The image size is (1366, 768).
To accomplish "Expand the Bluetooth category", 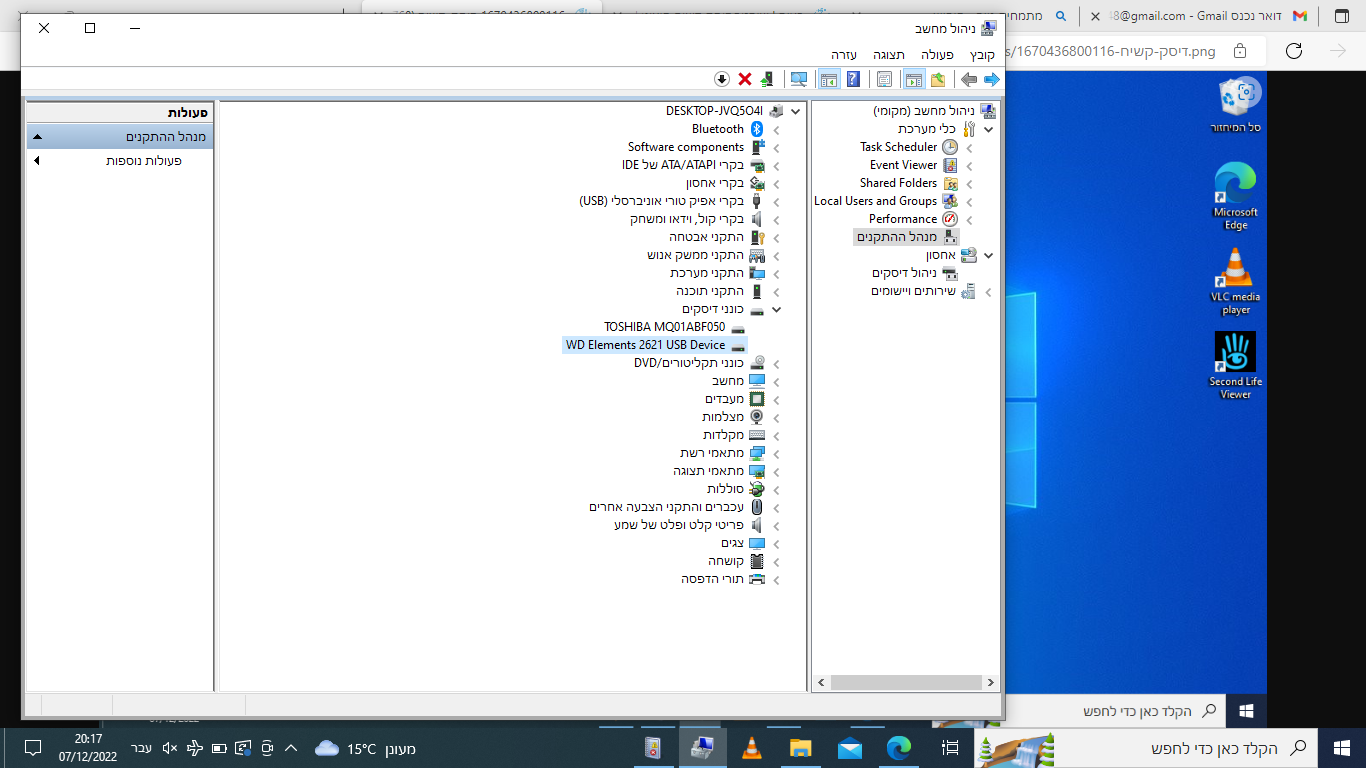I will [776, 129].
